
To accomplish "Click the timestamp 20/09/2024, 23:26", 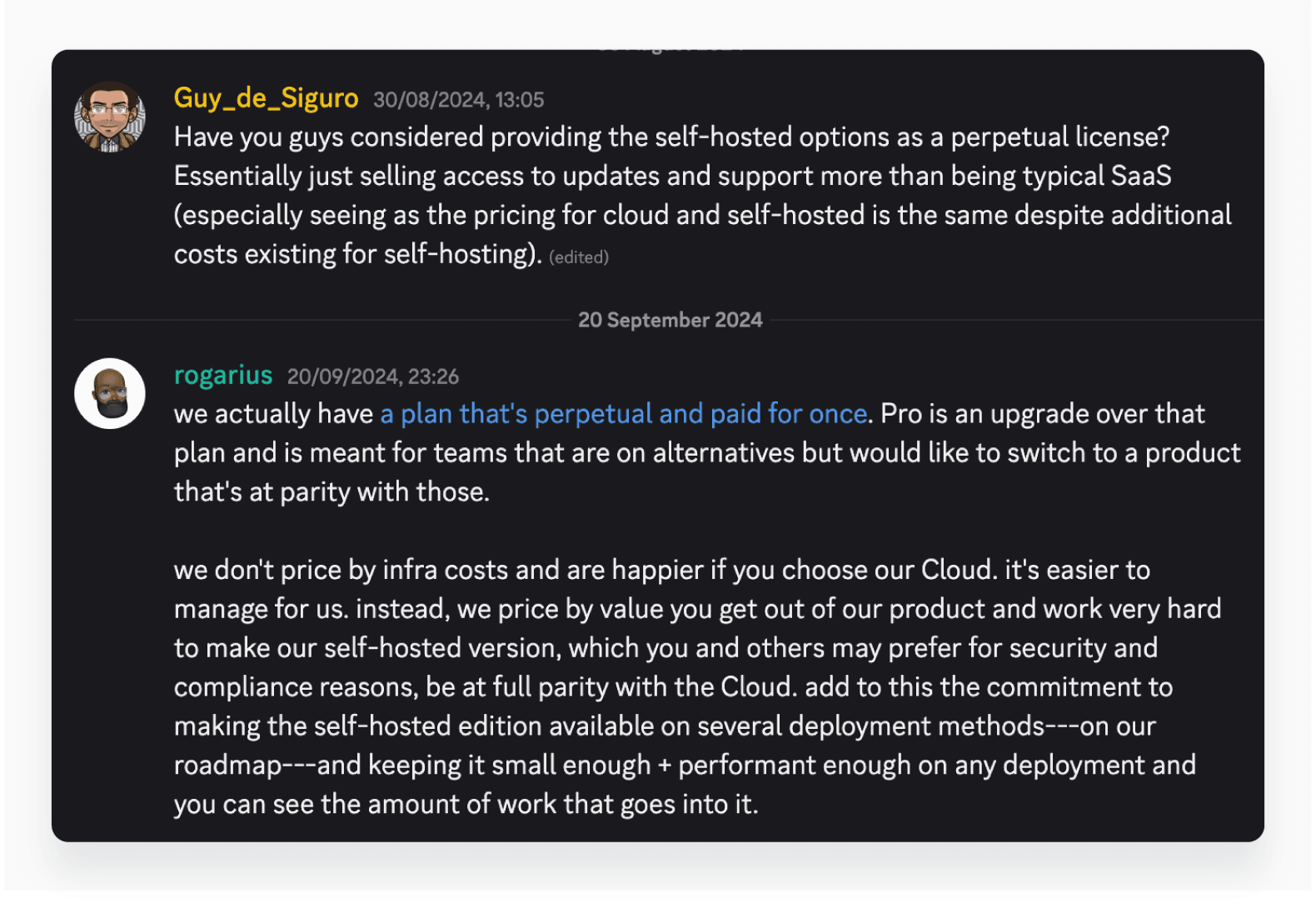I will click(371, 377).
